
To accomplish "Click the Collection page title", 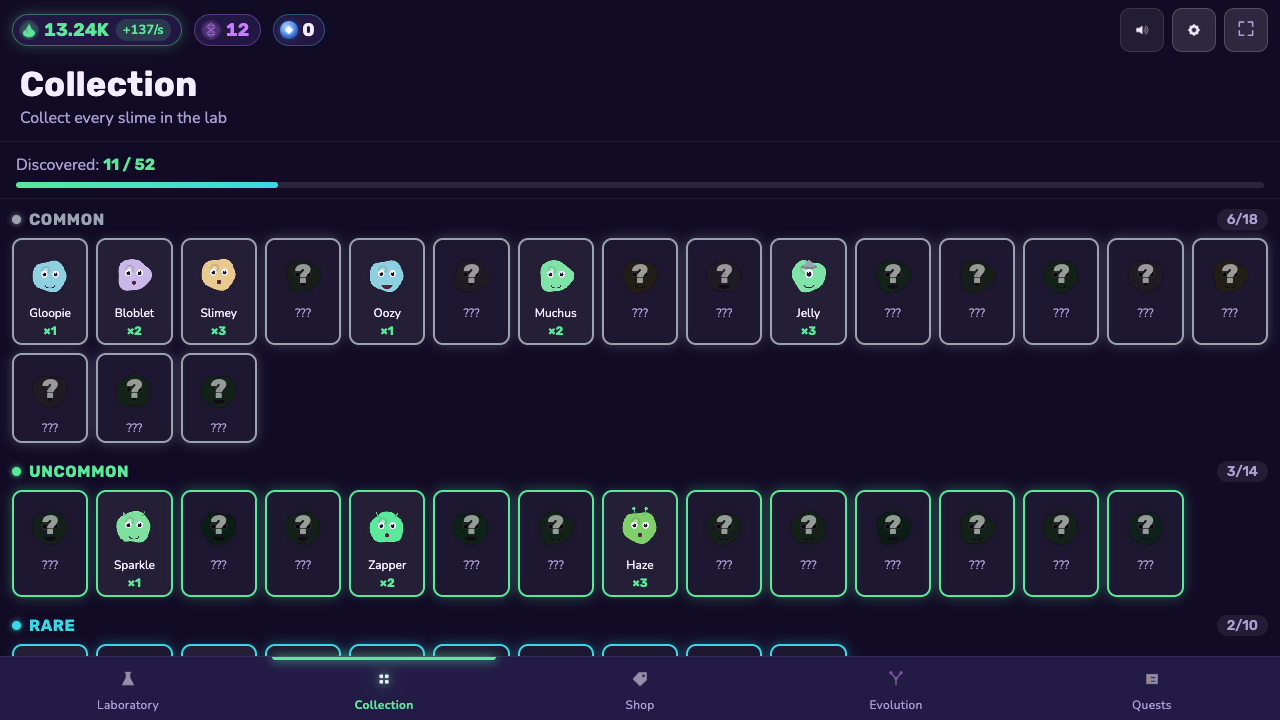I will tap(109, 84).
